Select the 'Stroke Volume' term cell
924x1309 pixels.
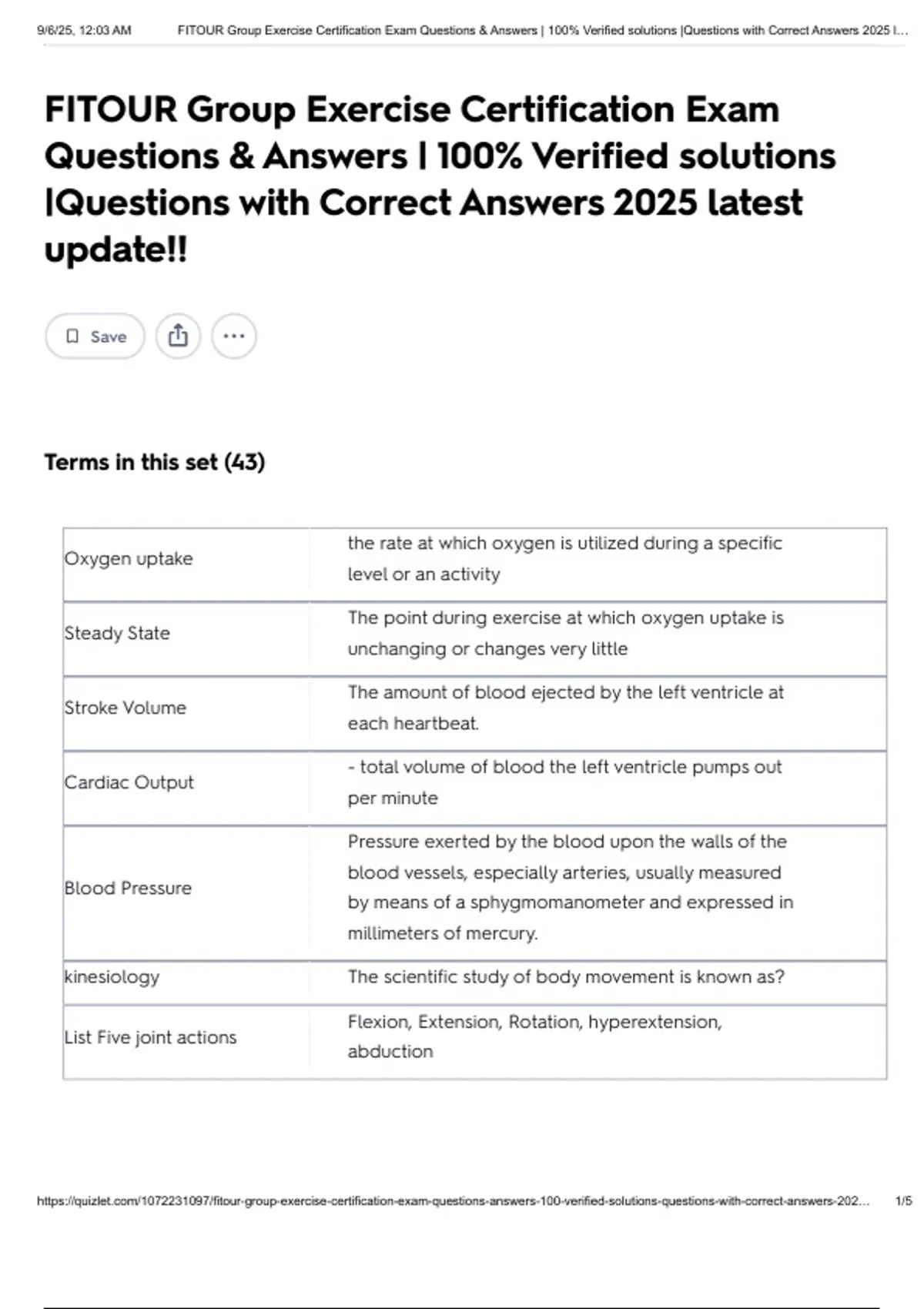coord(126,708)
